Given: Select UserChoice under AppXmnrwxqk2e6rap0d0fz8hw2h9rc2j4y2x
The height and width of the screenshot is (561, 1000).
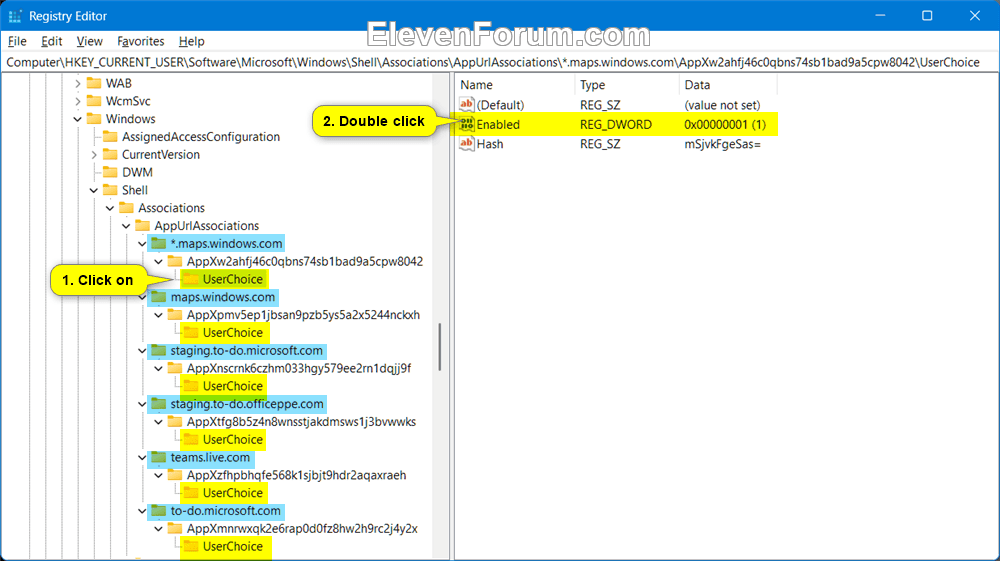Looking at the screenshot, I should 232,547.
